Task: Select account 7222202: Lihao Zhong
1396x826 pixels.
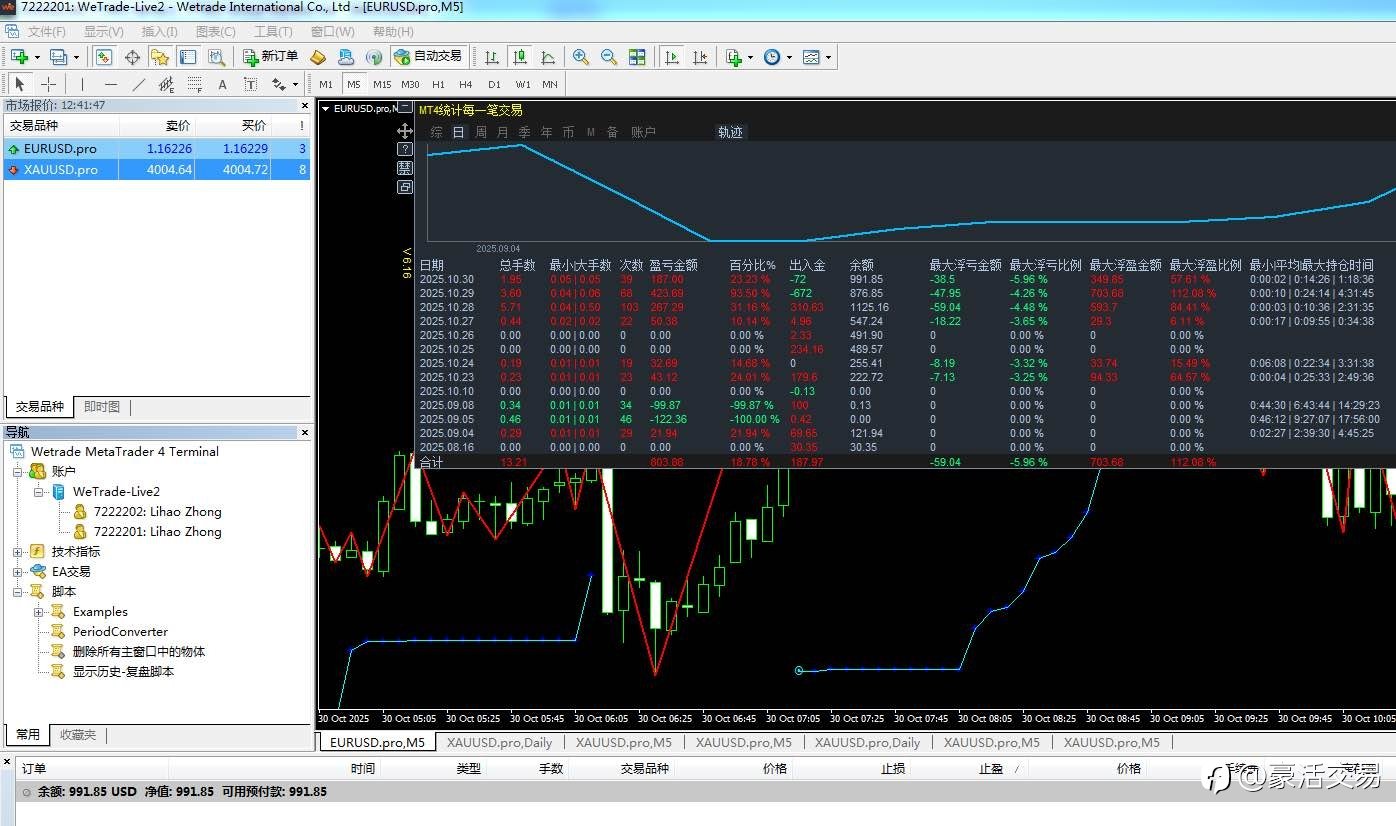Action: coord(157,511)
